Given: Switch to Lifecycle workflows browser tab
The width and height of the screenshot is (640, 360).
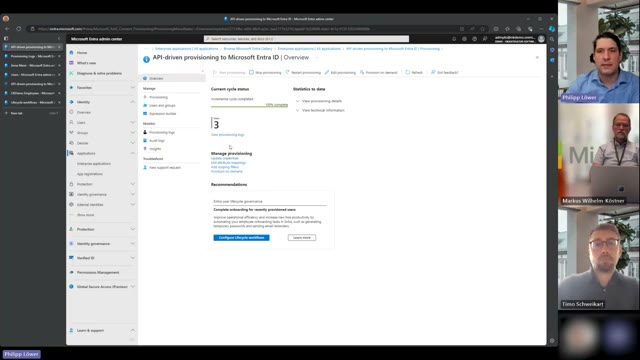Looking at the screenshot, I should click(32, 102).
